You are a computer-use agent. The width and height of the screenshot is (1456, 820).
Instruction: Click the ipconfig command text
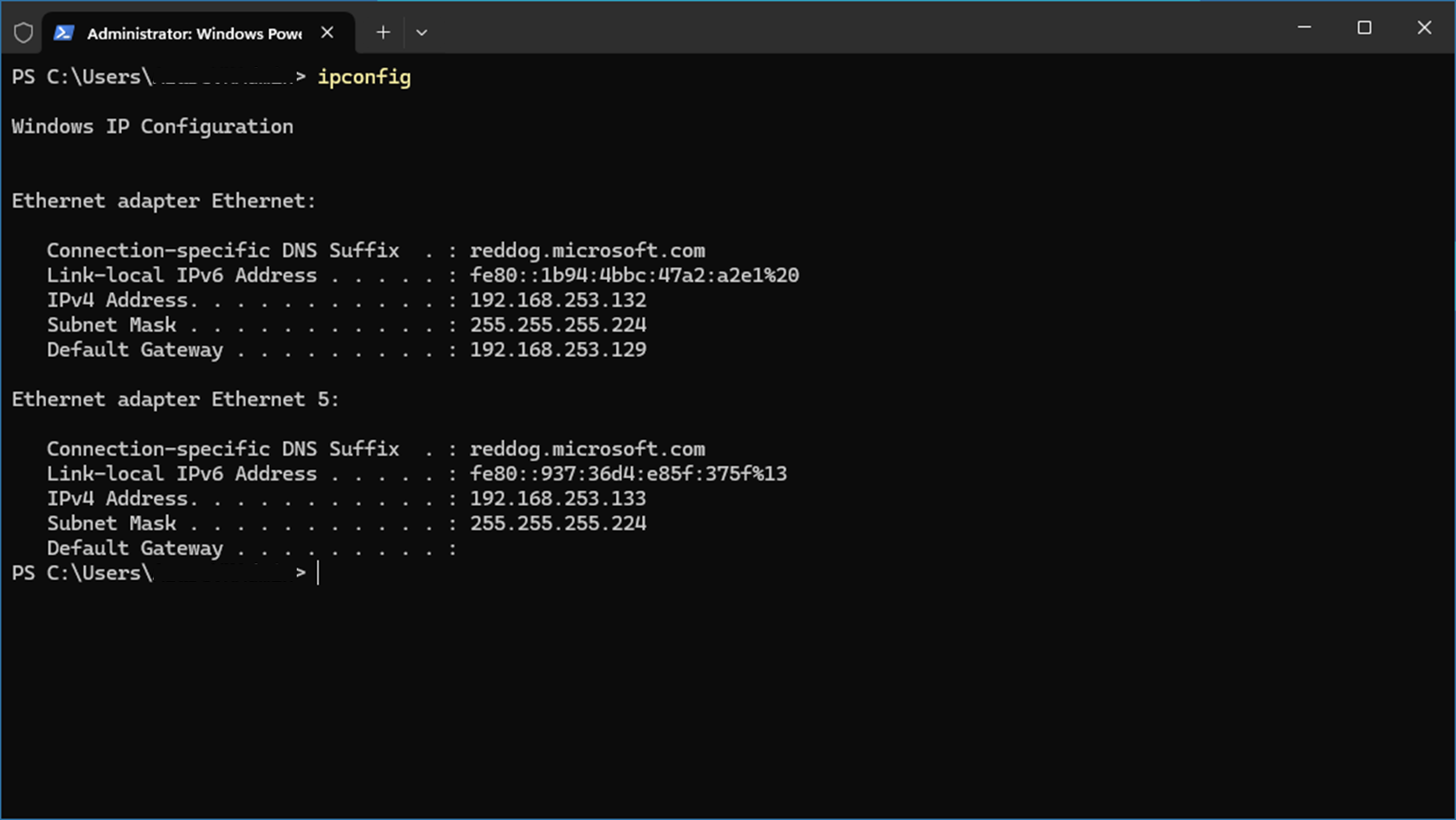pyautogui.click(x=364, y=77)
